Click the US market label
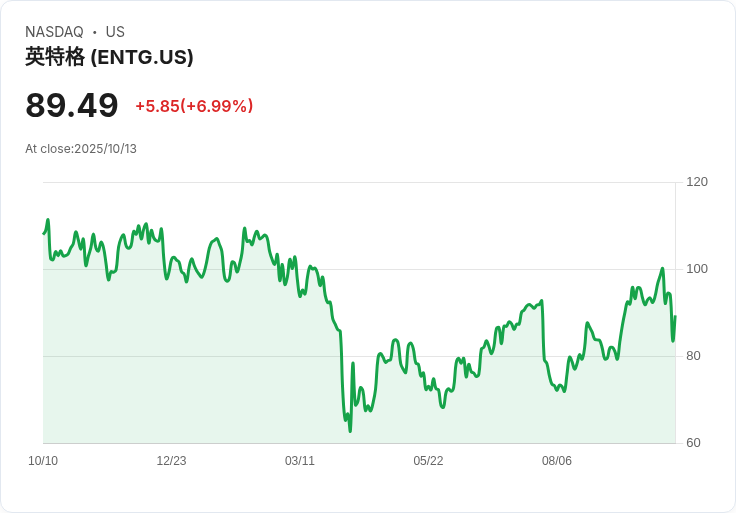Viewport: 736px width, 513px height. (x=115, y=32)
